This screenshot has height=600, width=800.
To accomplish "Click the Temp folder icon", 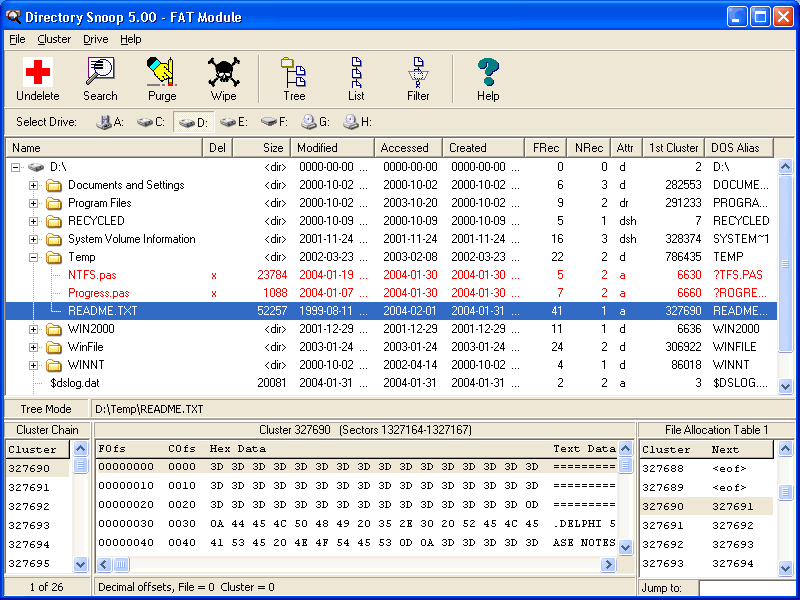I will point(54,257).
